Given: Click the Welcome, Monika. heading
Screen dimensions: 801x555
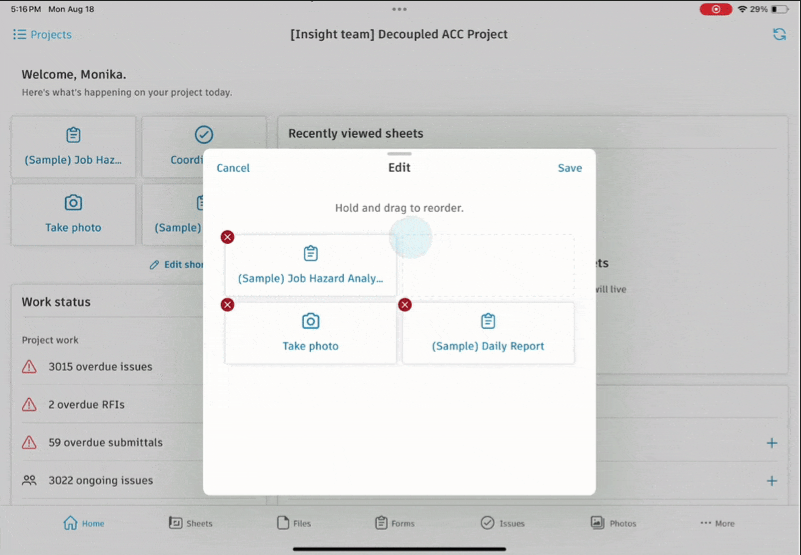Looking at the screenshot, I should (x=74, y=75).
